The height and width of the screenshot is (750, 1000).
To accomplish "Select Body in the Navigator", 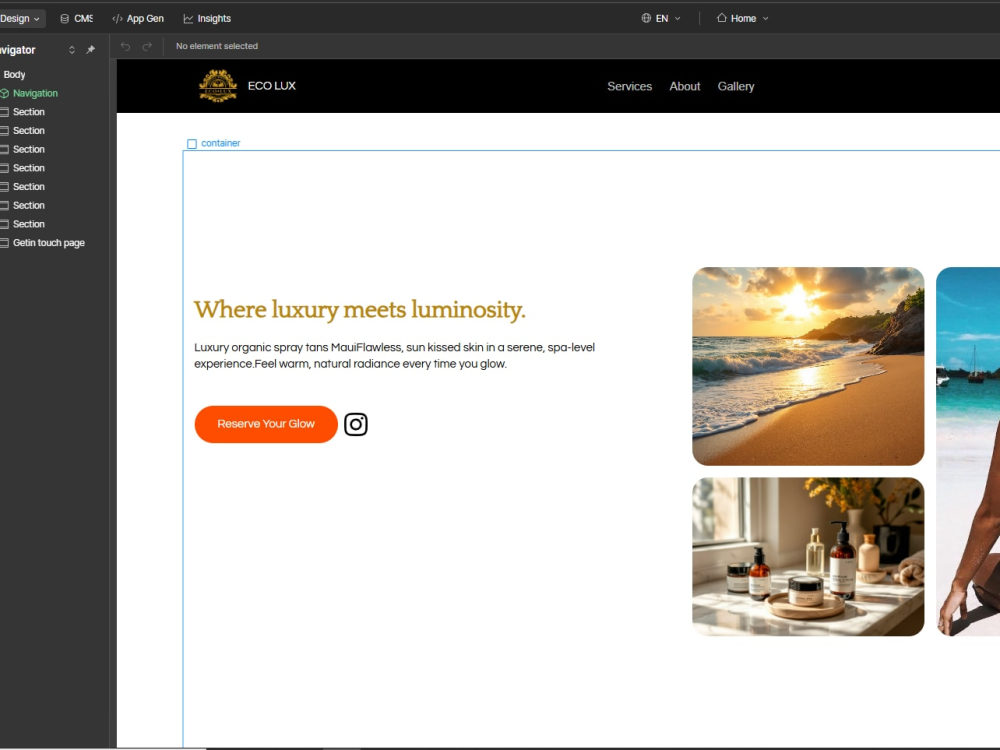I will (15, 75).
